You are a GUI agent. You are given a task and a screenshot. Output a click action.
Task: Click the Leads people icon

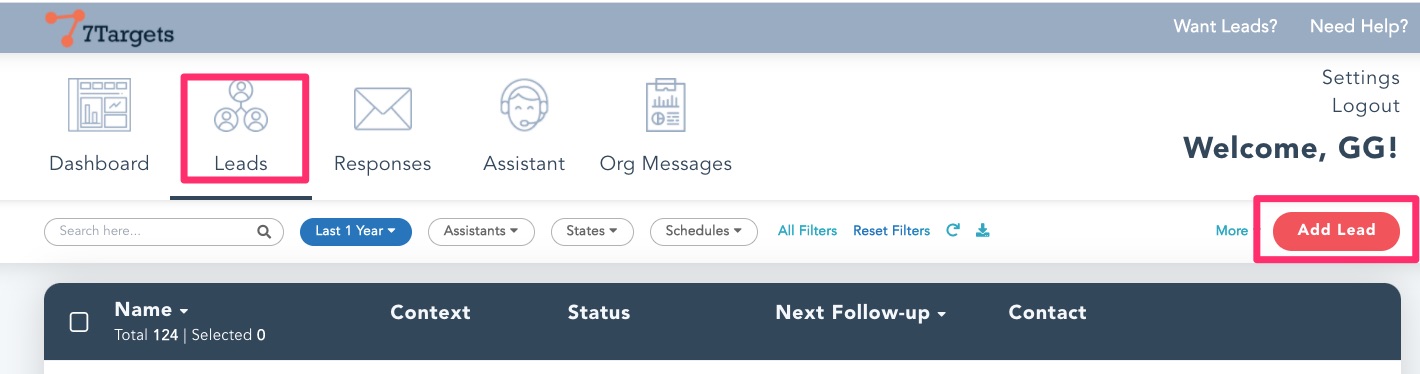click(241, 106)
